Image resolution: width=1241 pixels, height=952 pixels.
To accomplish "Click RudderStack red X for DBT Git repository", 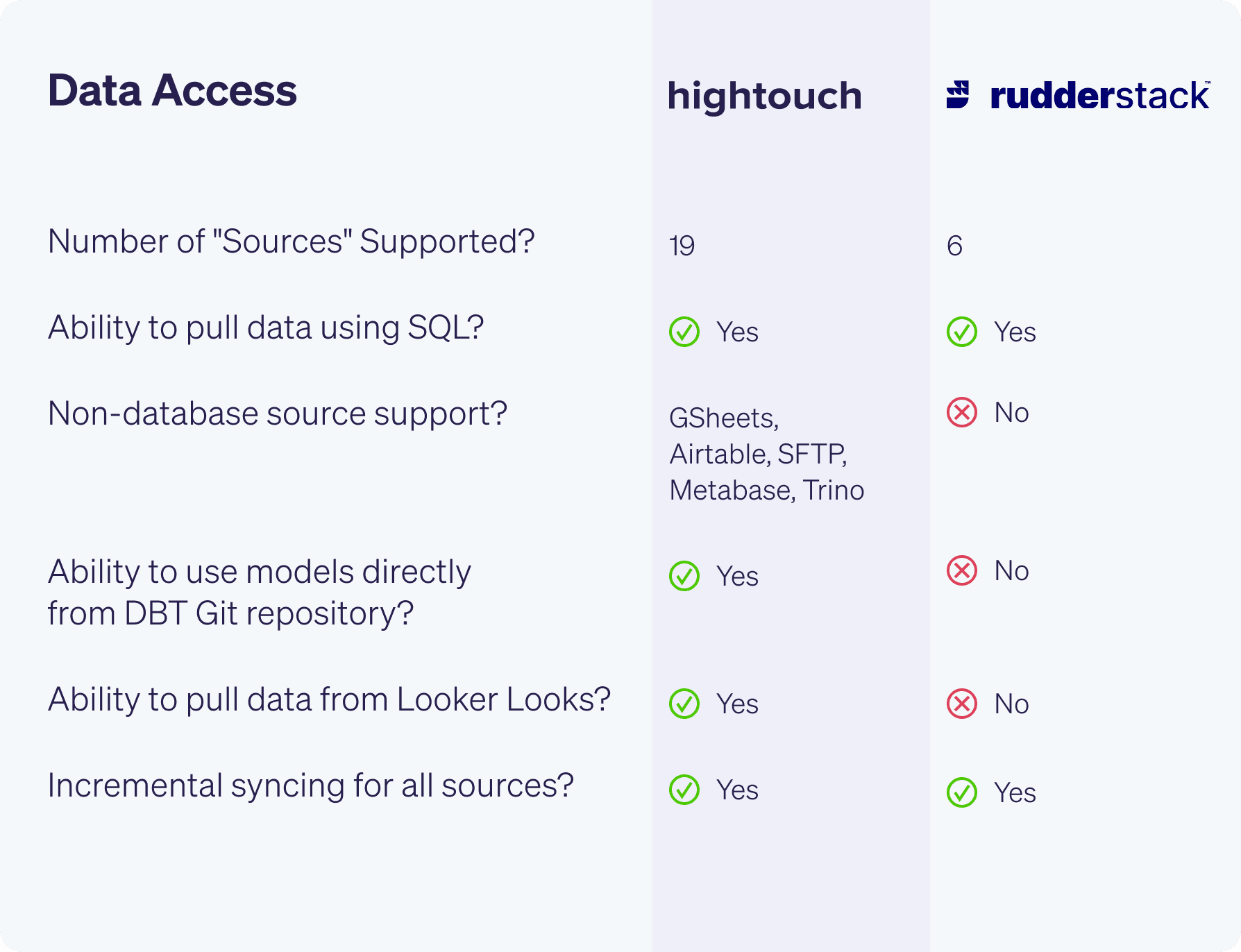I will (x=962, y=570).
